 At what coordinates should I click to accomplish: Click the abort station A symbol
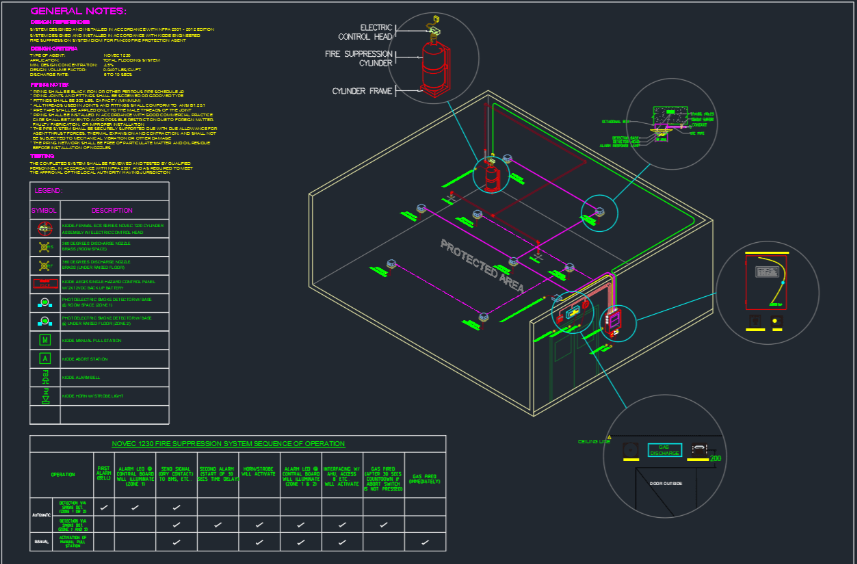(45, 359)
